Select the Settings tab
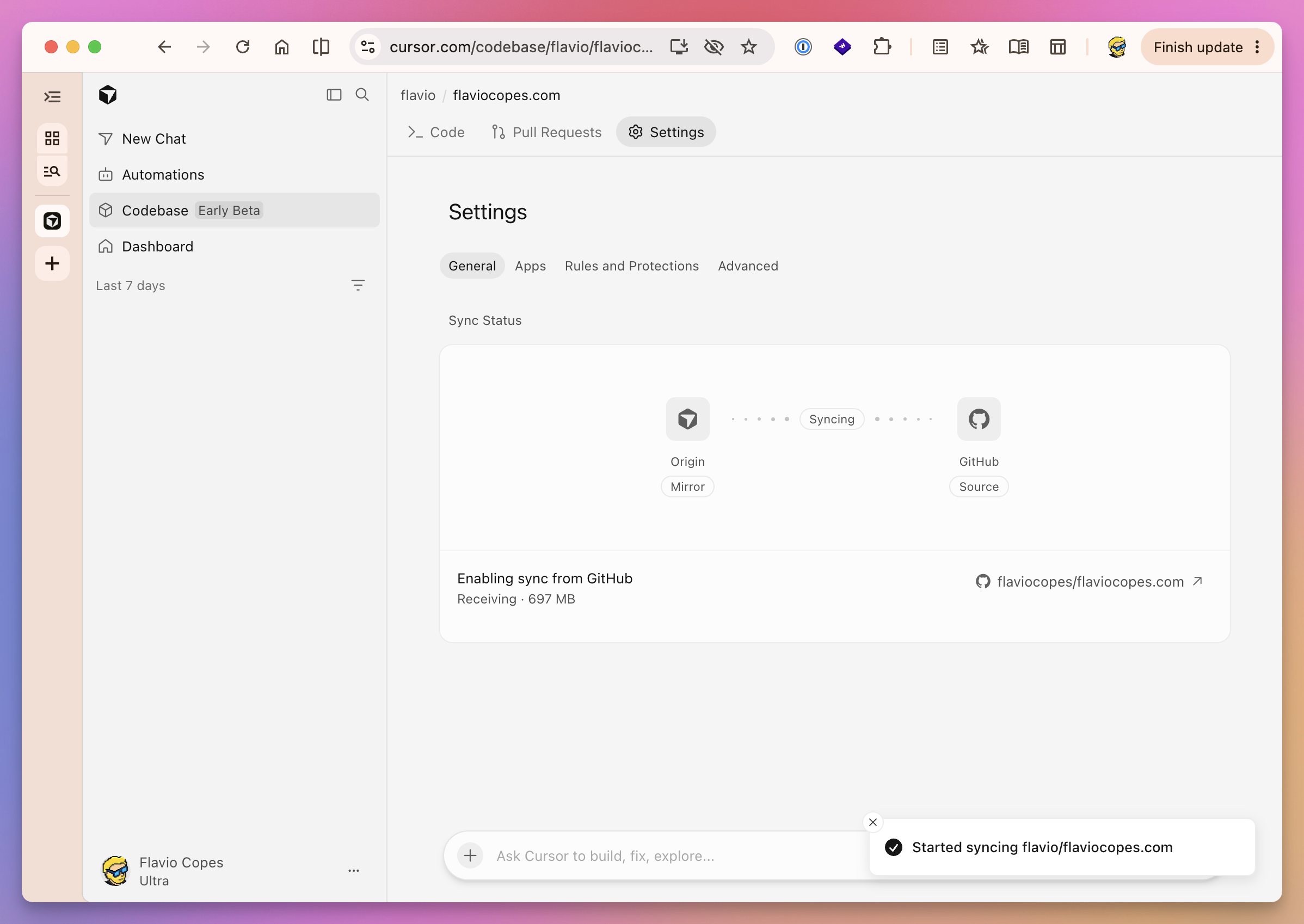Viewport: 1304px width, 924px height. (x=666, y=132)
